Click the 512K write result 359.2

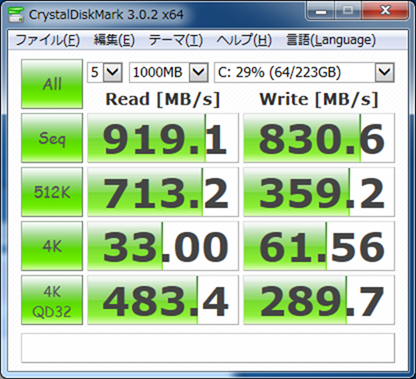(319, 192)
